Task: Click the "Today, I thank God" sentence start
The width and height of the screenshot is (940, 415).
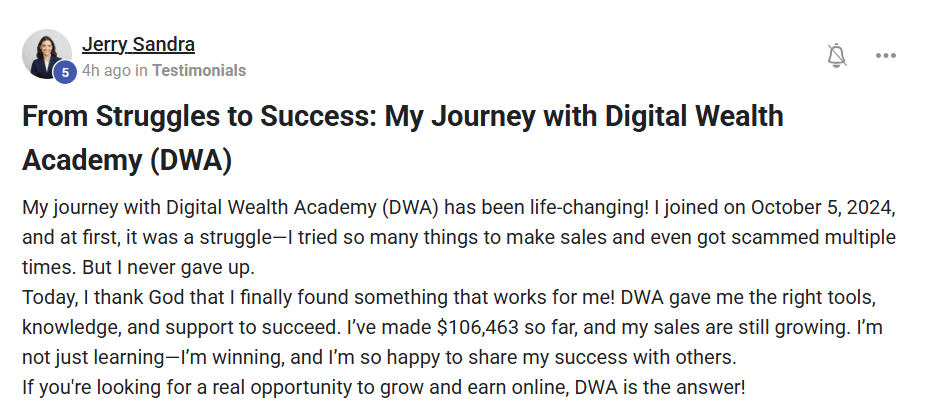Action: [95, 299]
